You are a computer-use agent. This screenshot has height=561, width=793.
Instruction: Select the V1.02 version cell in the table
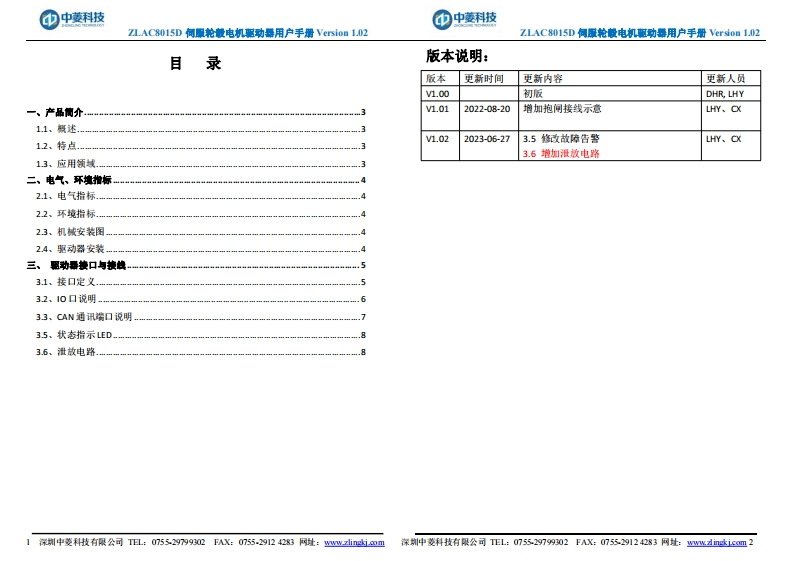[x=438, y=139]
